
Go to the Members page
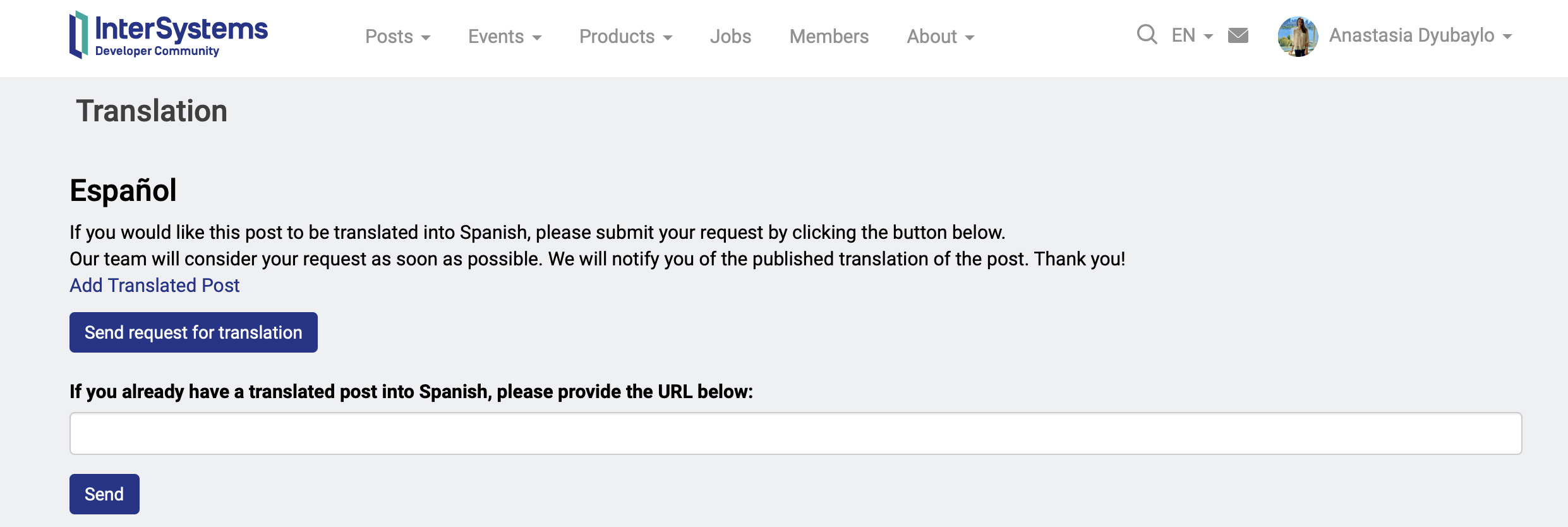point(829,37)
